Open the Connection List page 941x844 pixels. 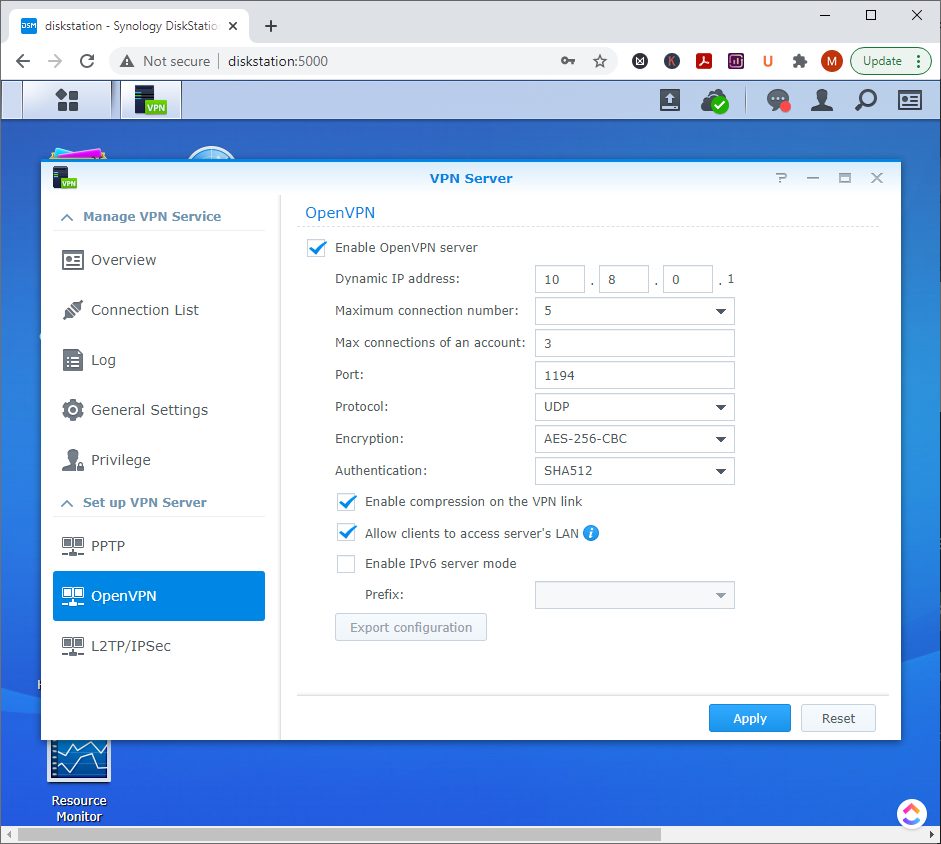(159, 310)
